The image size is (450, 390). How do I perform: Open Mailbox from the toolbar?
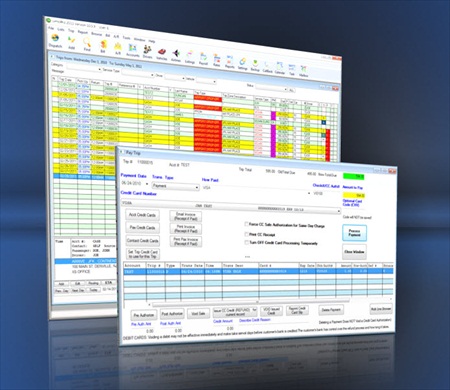click(303, 71)
